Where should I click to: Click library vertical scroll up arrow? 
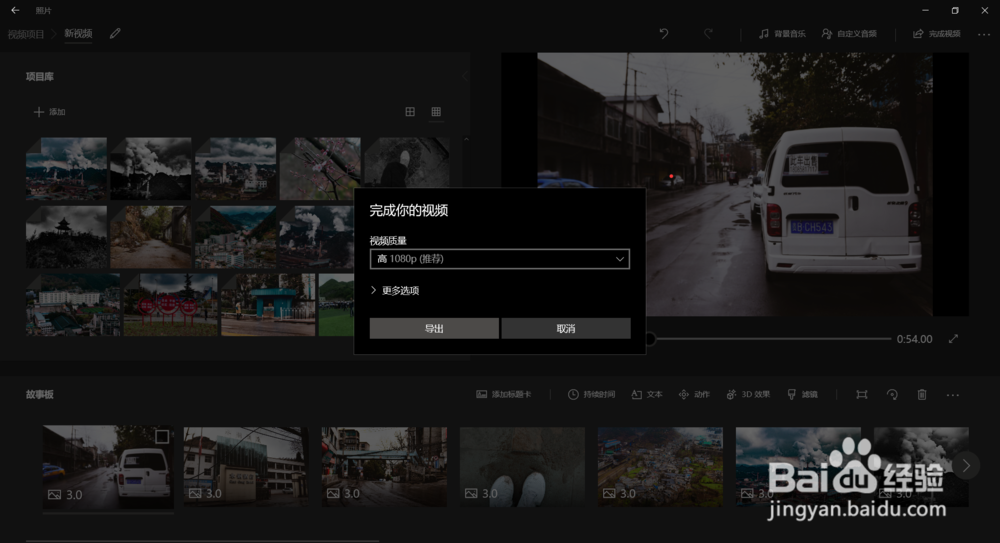[x=466, y=139]
